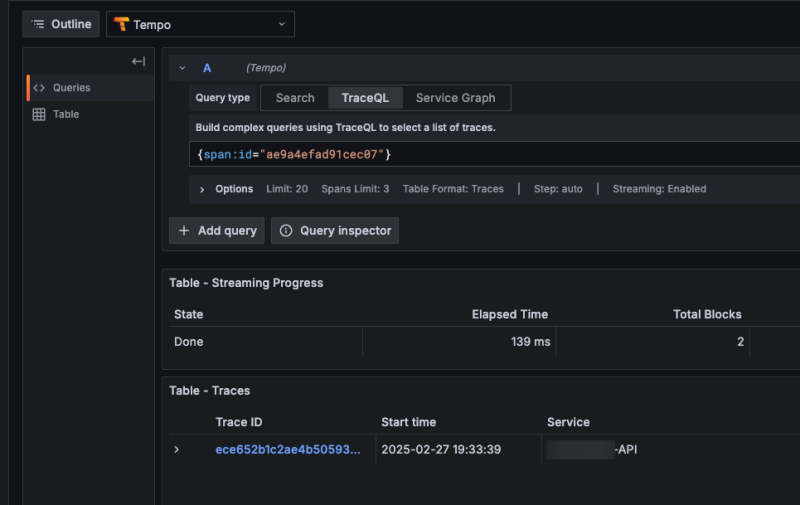Screen dimensions: 800x505
Task: Collapse query A row chevron
Action: pyautogui.click(x=182, y=68)
